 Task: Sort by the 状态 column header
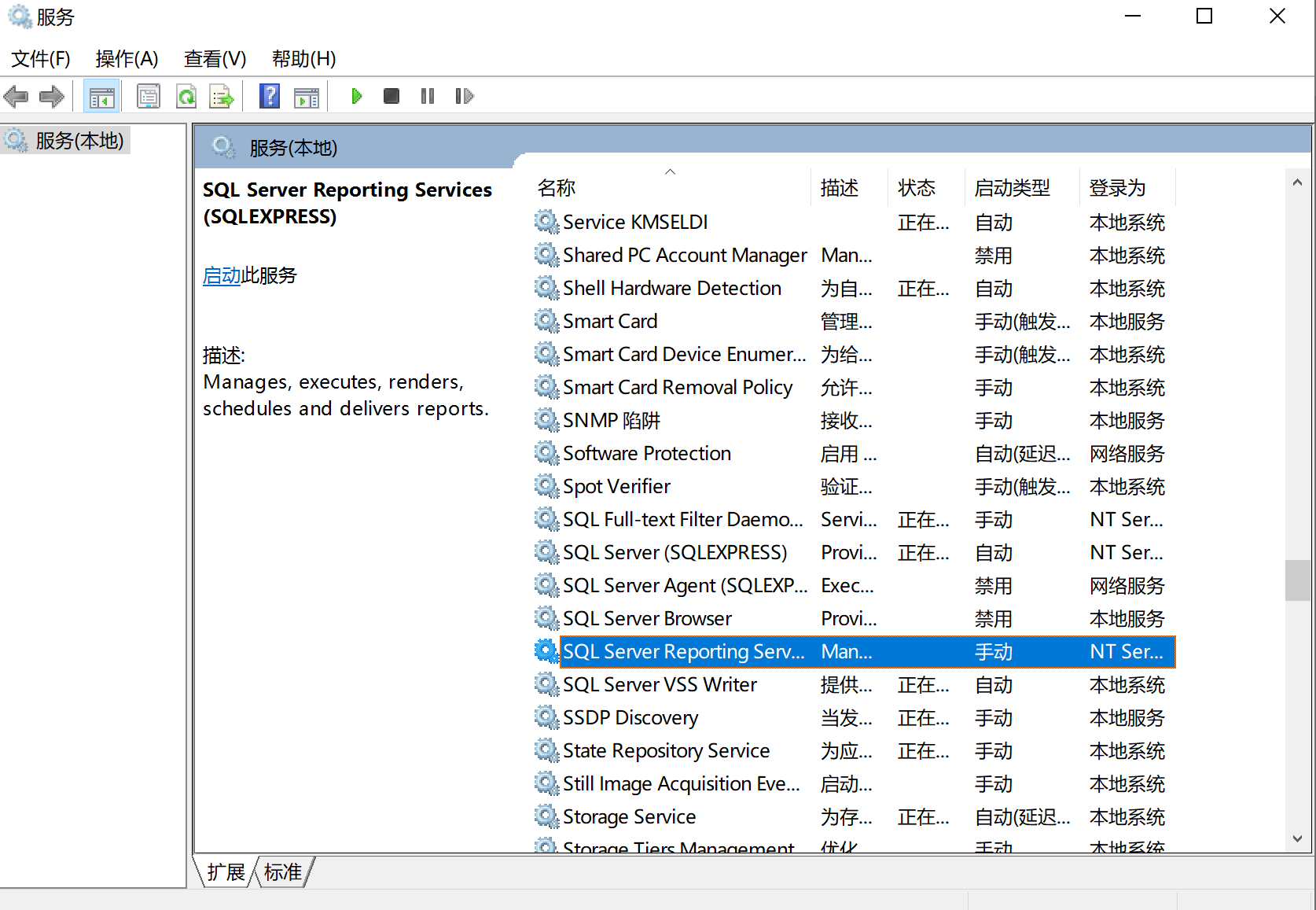click(x=926, y=188)
